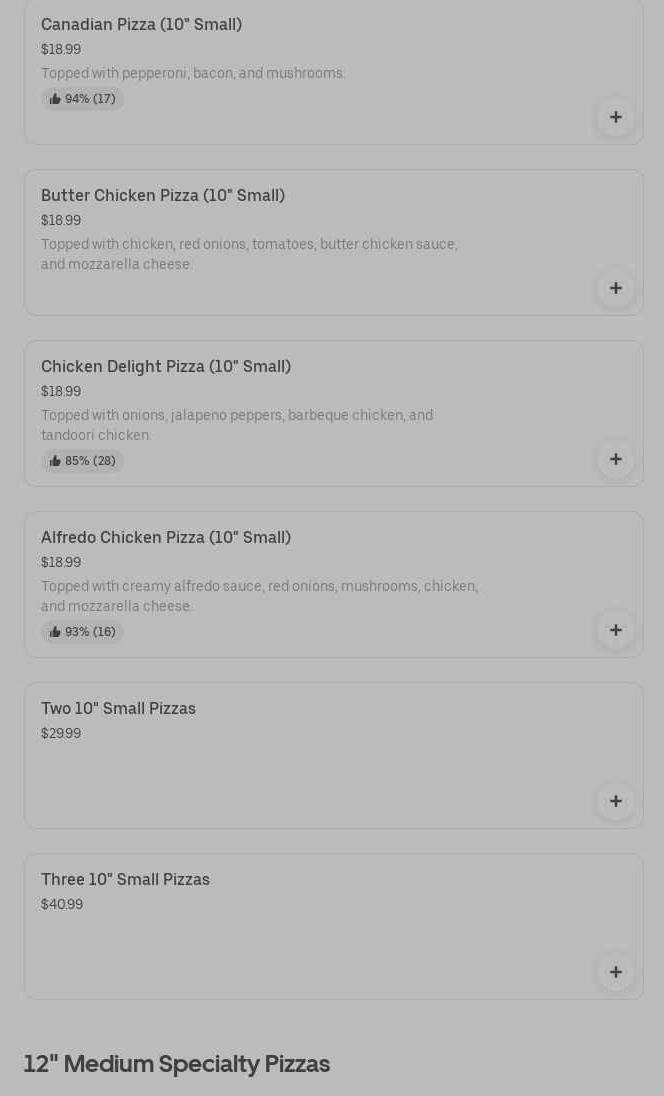
Task: Open Alfredo Chicken Pizza (10" Small) title
Action: tap(166, 538)
